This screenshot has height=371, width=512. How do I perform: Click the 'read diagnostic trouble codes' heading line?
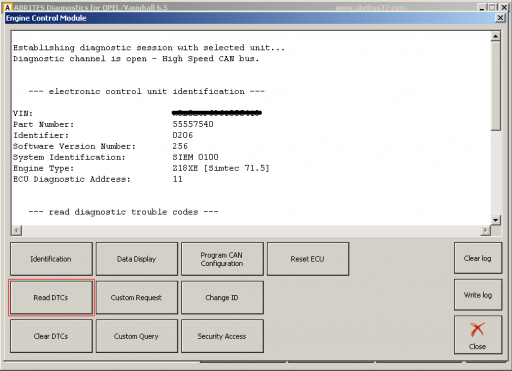pyautogui.click(x=123, y=212)
